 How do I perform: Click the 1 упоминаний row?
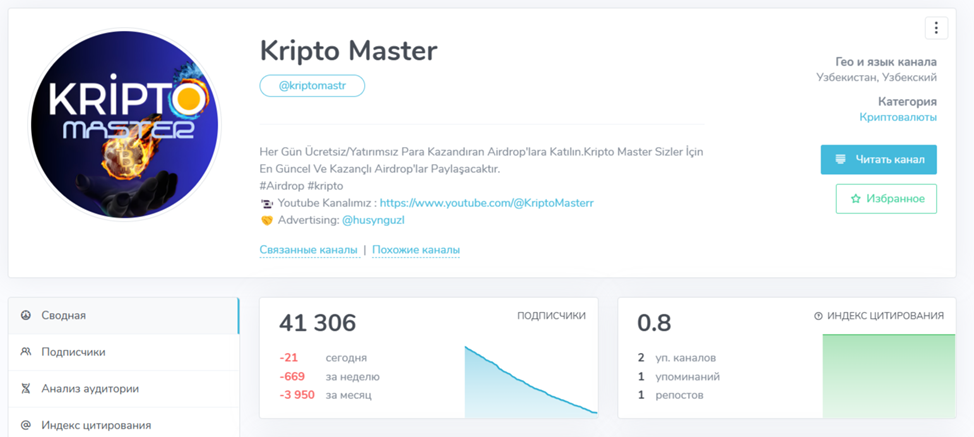(679, 377)
